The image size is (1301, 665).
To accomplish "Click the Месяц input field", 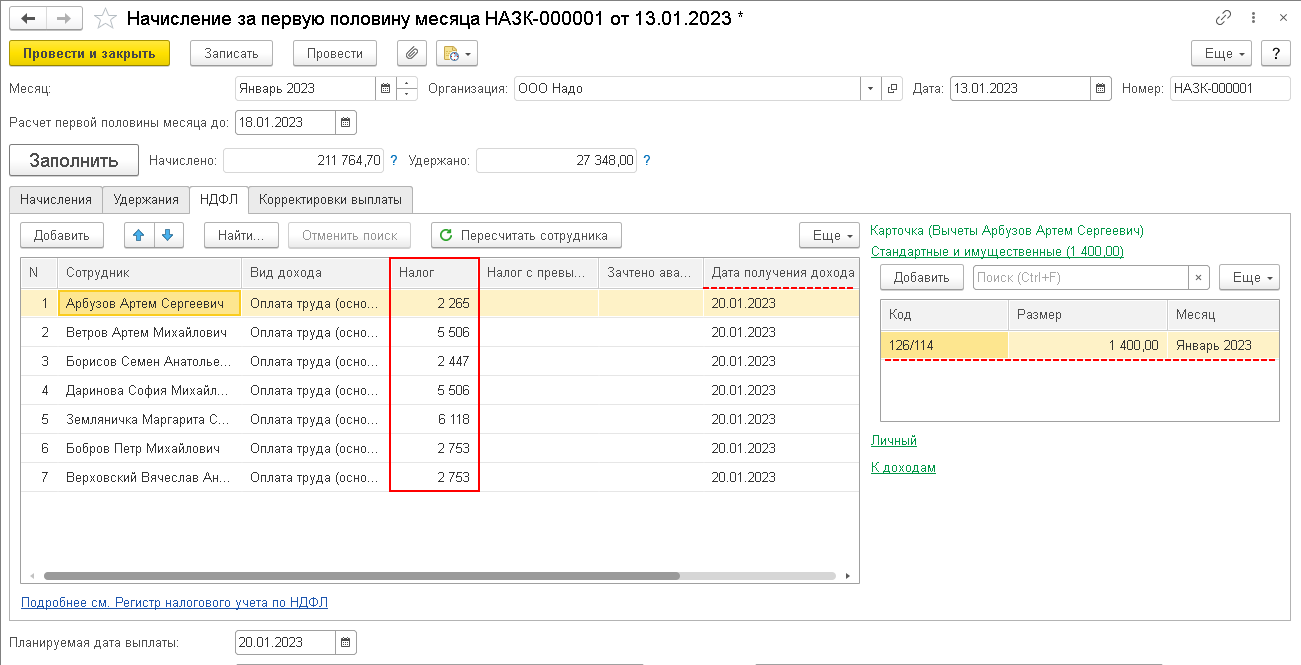I will click(x=305, y=88).
